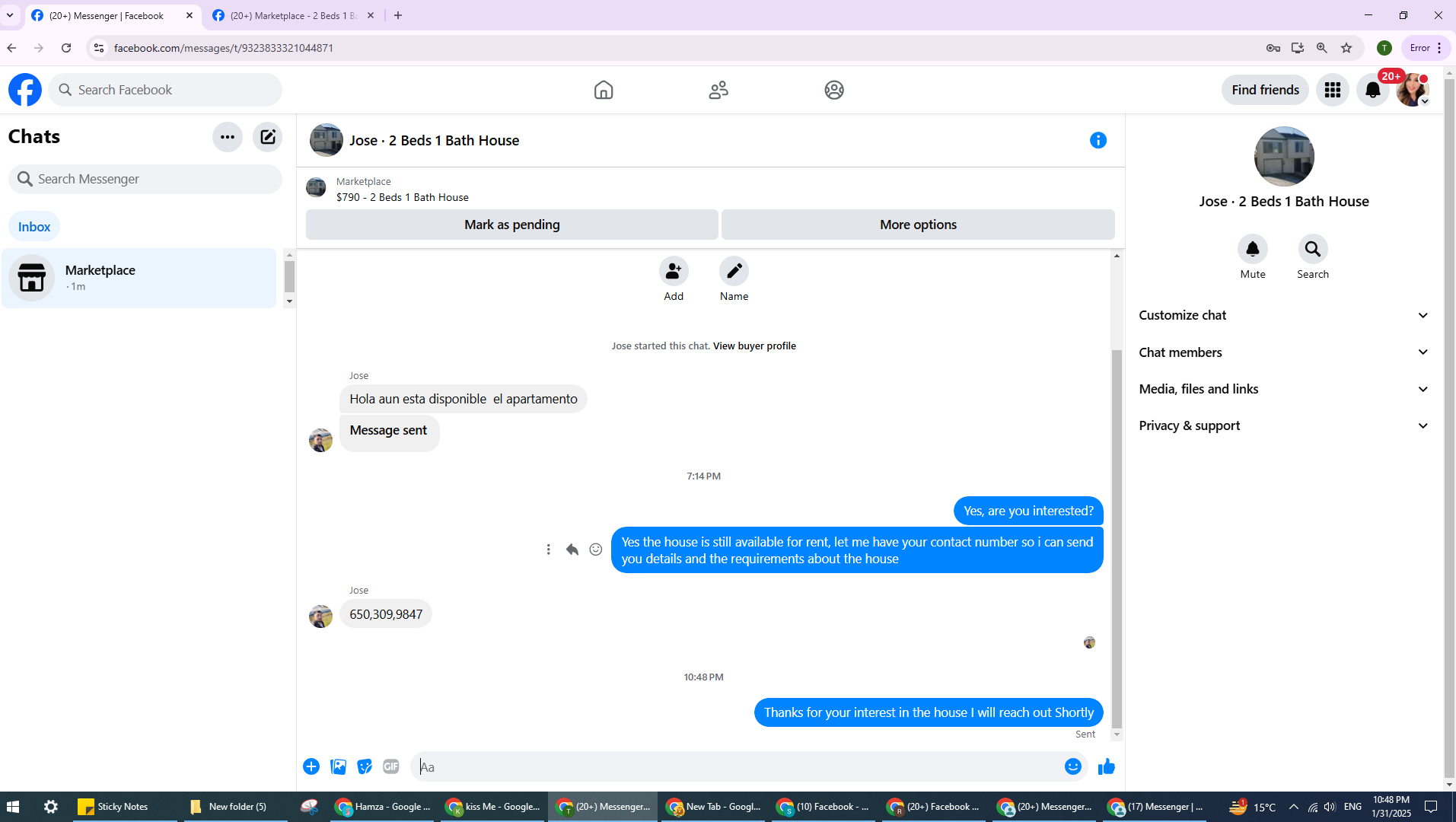Open the browser tab search dropdown
The width and height of the screenshot is (1456, 822).
tap(10, 15)
